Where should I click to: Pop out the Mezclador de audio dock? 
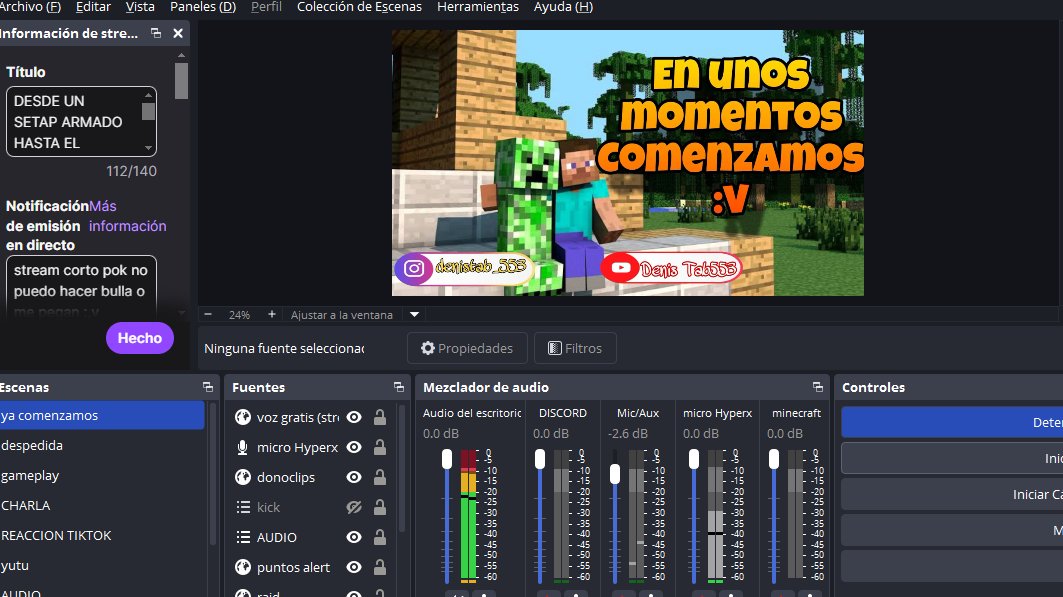[818, 387]
